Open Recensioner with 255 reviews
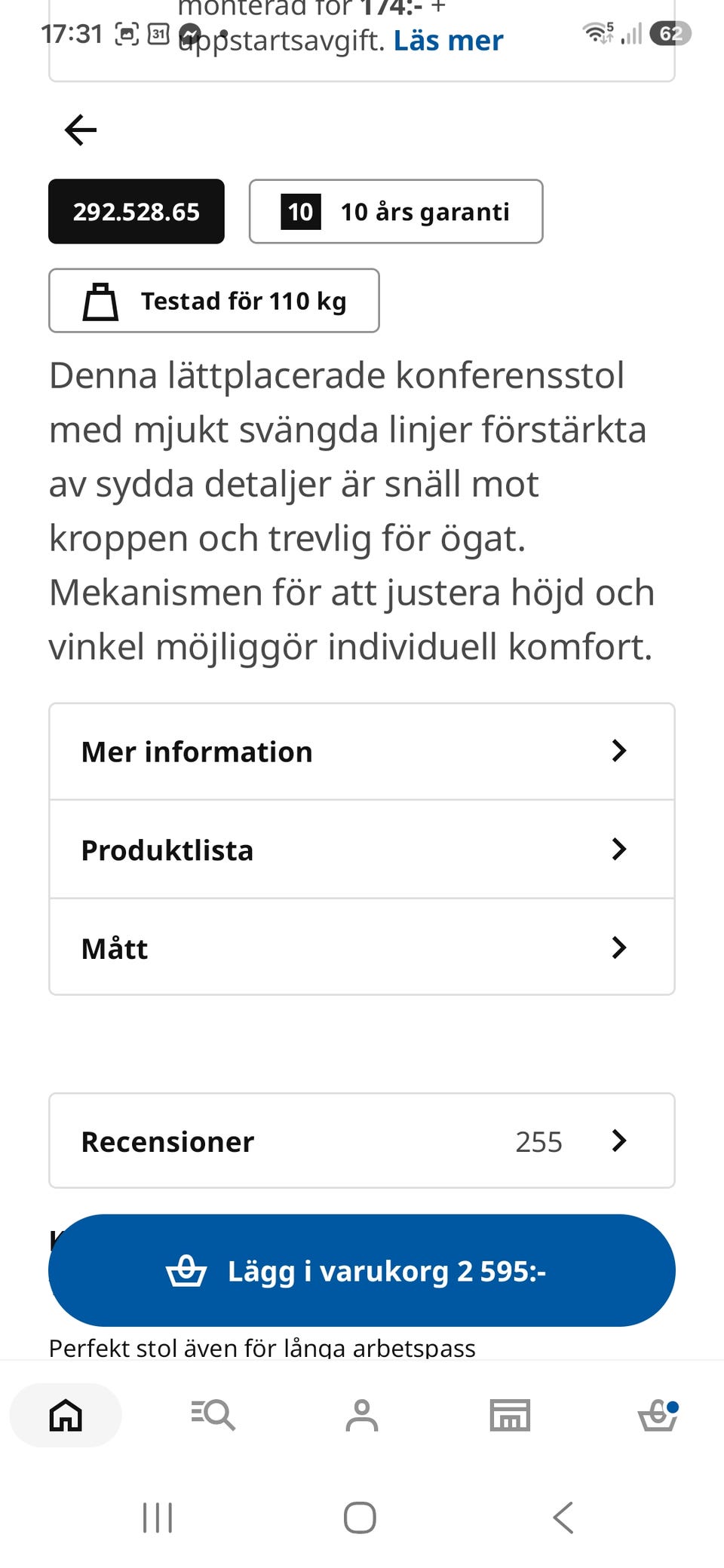 point(362,1141)
